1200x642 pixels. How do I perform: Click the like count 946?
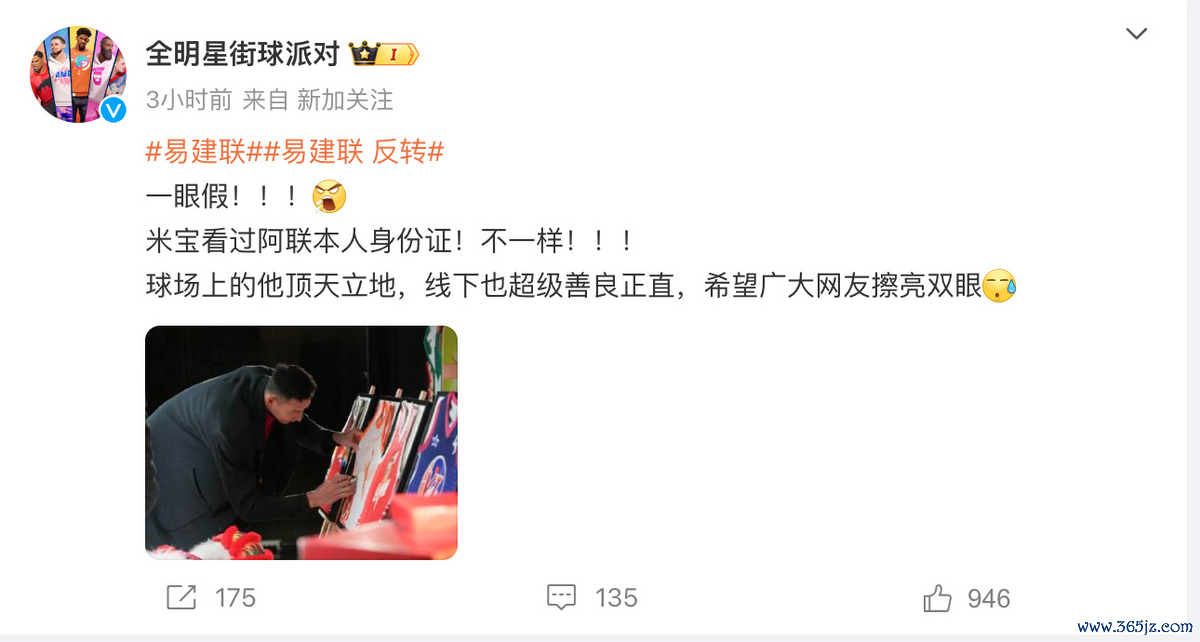click(x=989, y=598)
